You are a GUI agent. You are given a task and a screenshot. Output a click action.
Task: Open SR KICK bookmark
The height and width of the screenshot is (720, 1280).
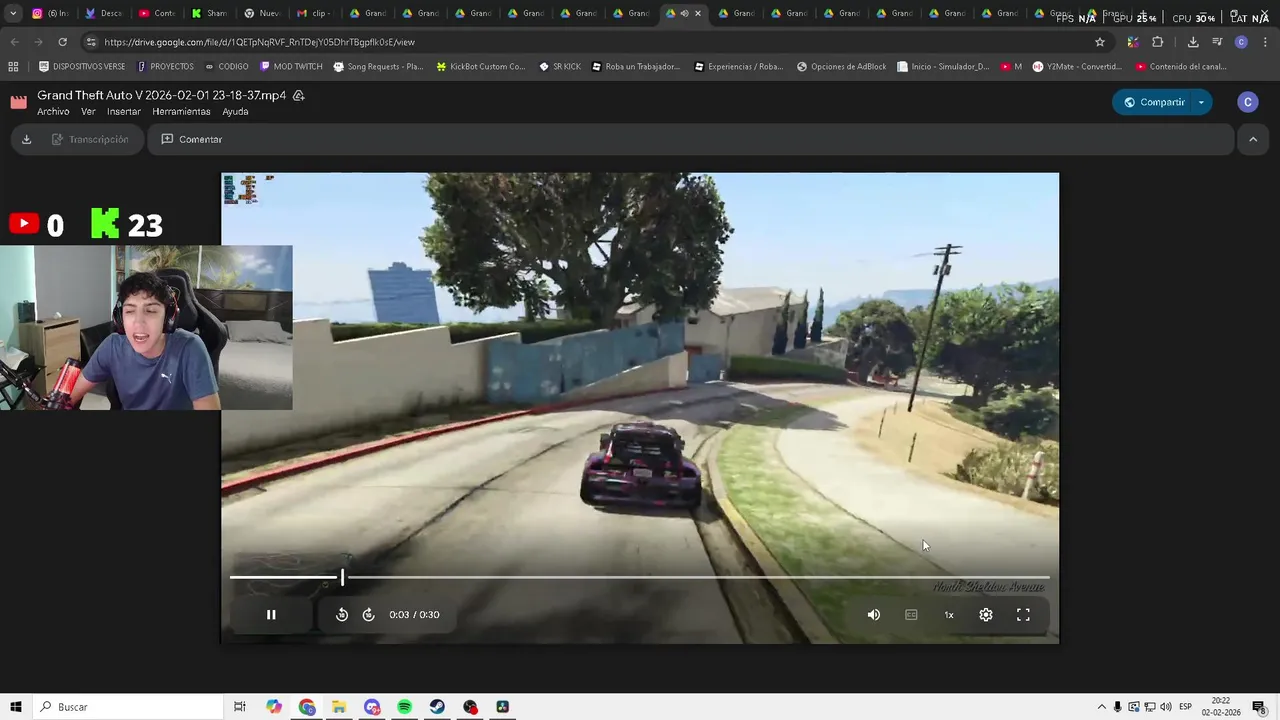point(560,67)
